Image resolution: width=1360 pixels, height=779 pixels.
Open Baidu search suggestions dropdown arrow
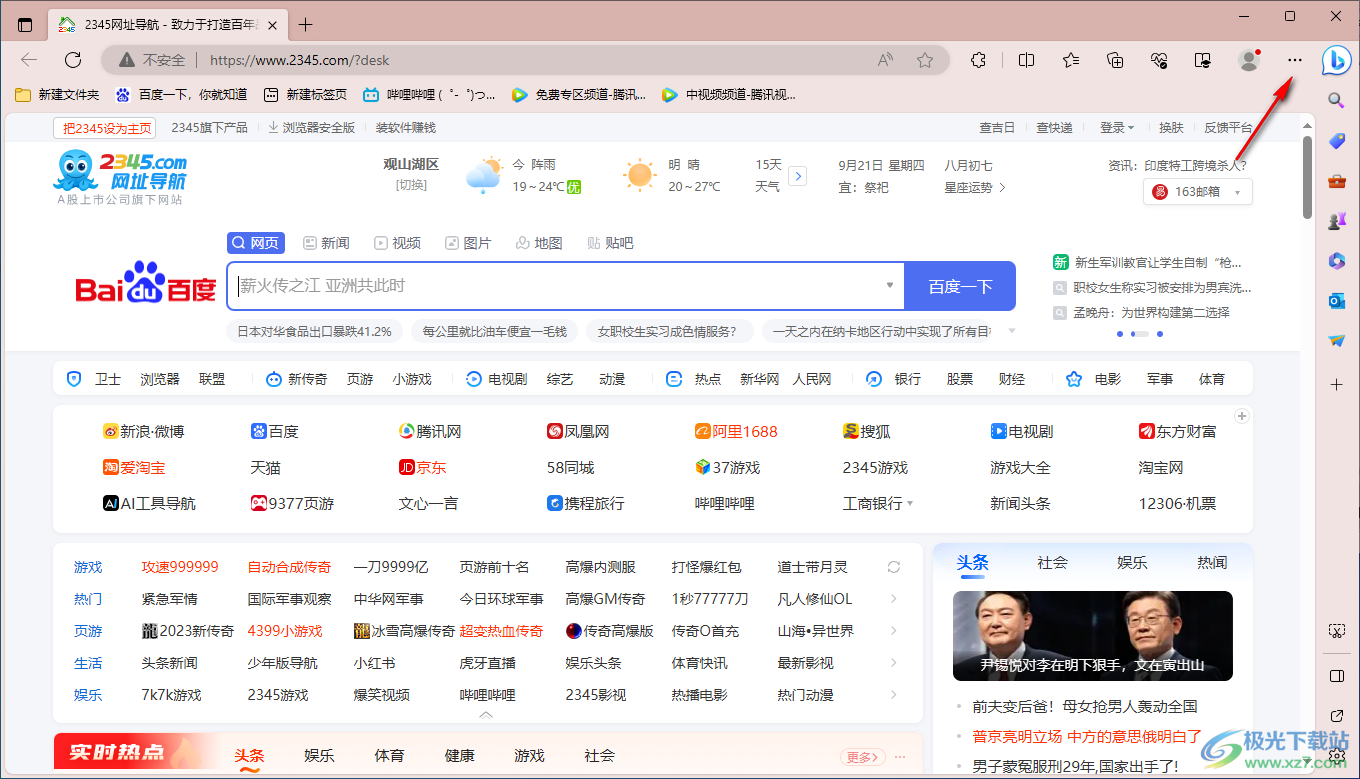pyautogui.click(x=890, y=286)
